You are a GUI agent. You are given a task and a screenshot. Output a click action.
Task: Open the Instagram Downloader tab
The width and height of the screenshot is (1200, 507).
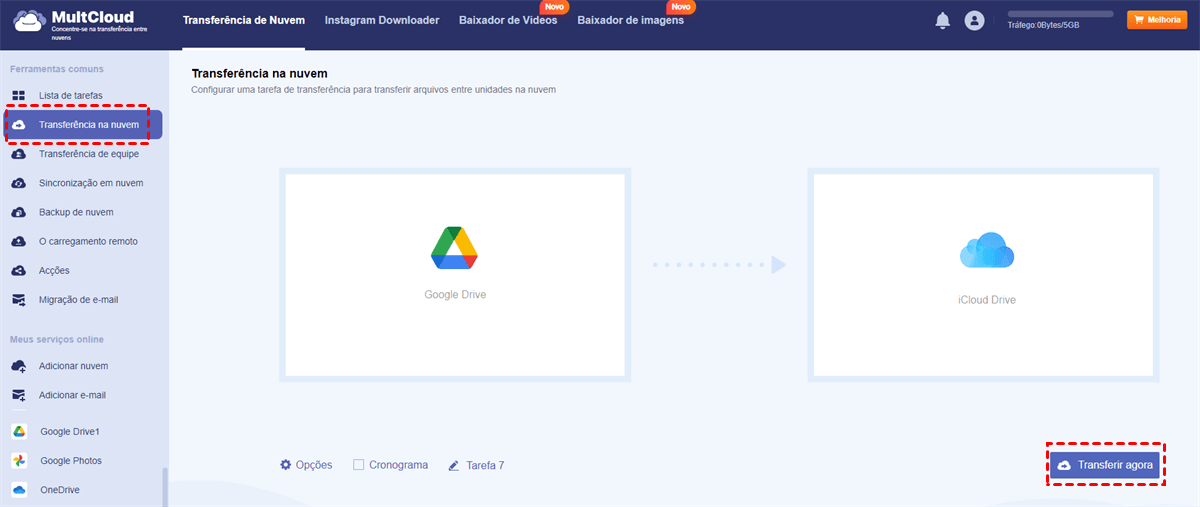point(382,20)
